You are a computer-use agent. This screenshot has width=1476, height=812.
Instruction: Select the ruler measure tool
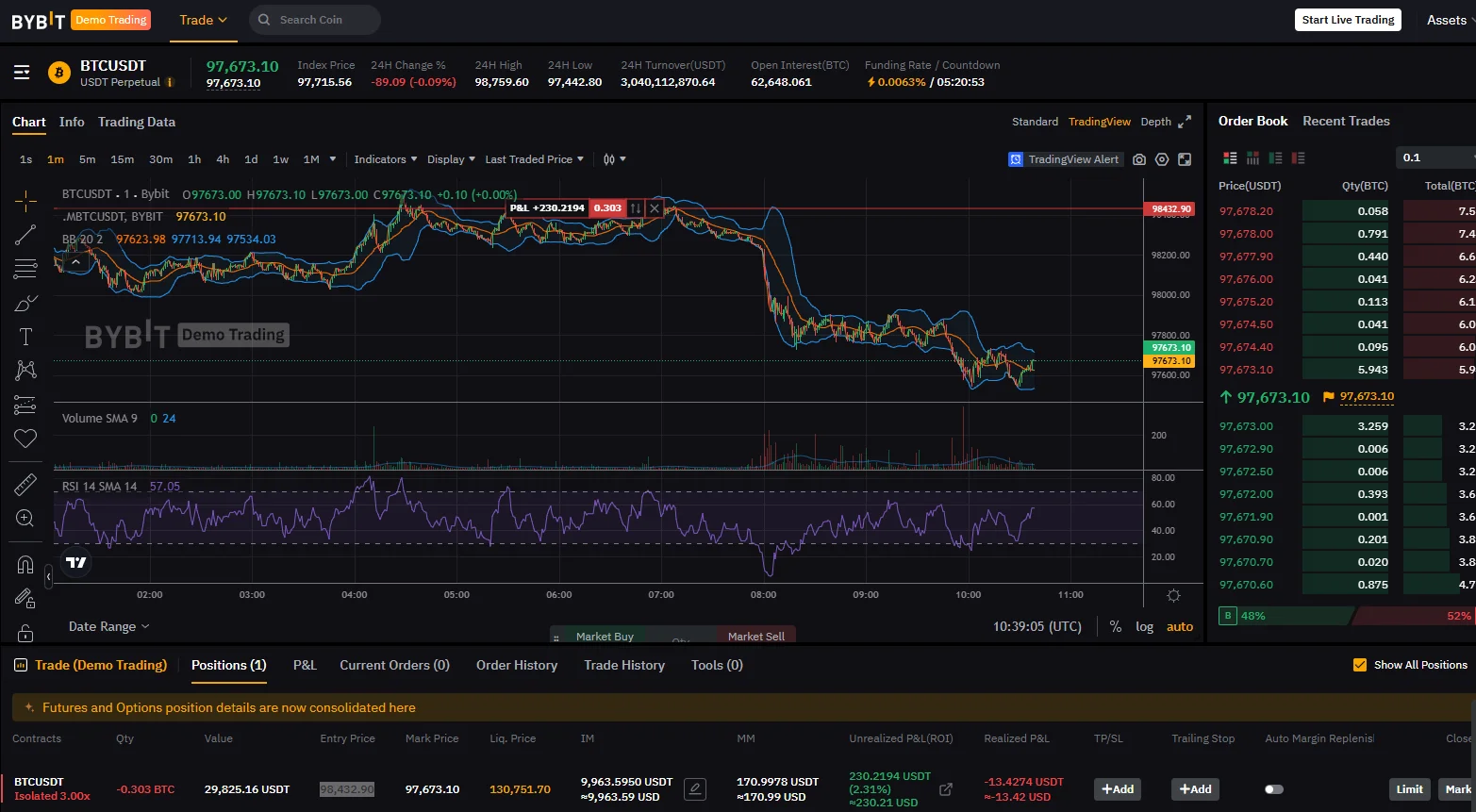[25, 485]
